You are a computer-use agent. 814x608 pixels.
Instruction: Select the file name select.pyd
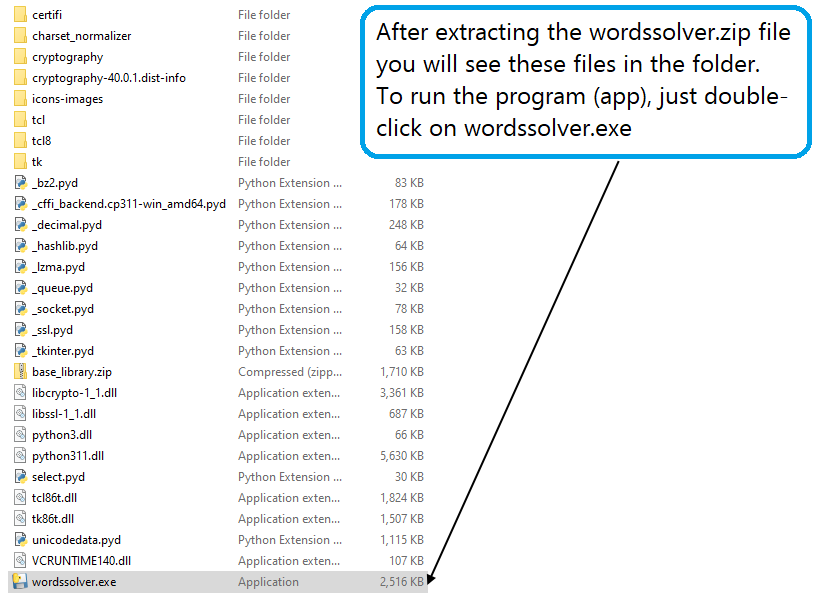58,477
